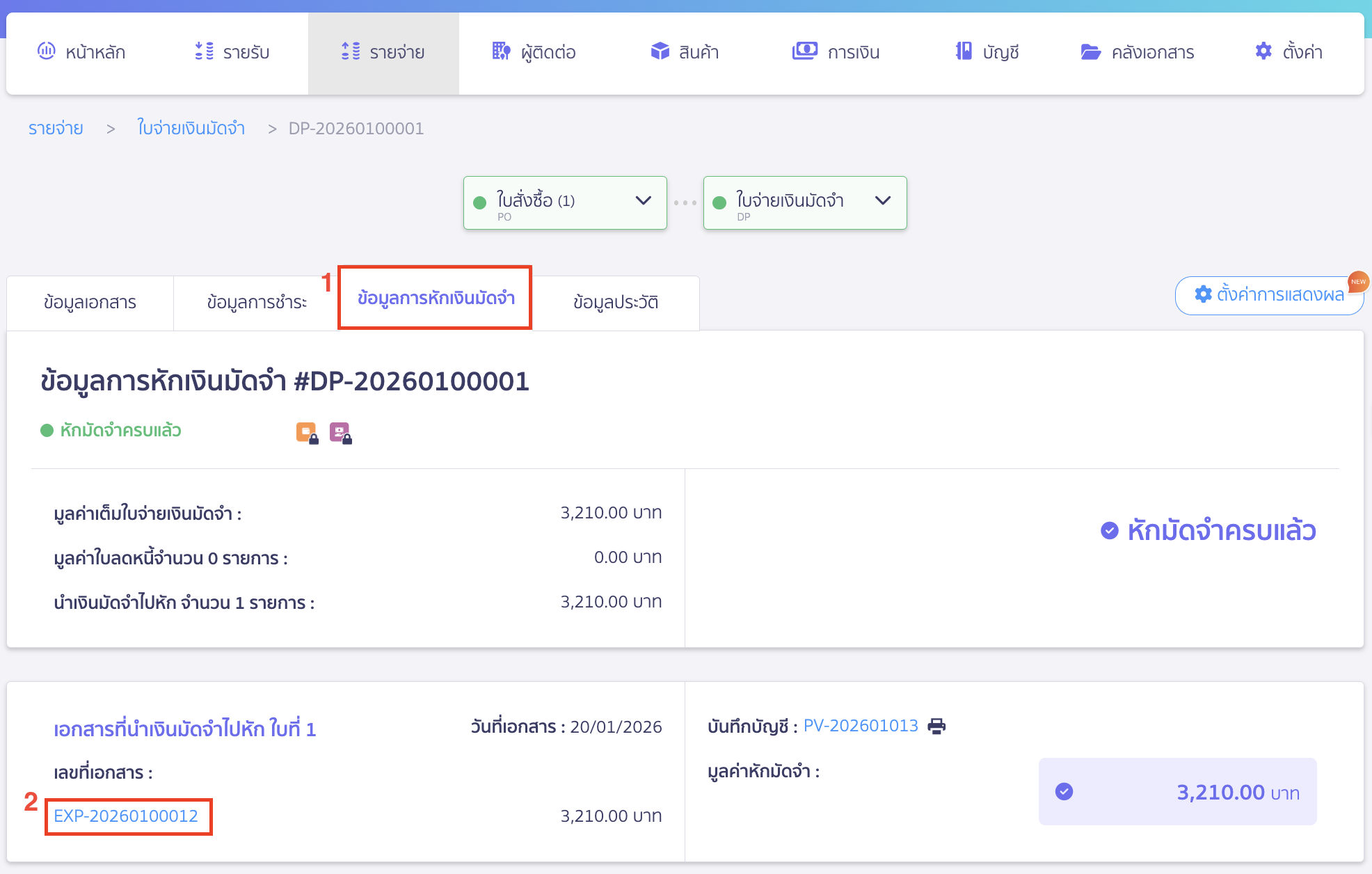The width and height of the screenshot is (1372, 874).
Task: Click the check mark in deposit amount box
Action: [x=1064, y=791]
